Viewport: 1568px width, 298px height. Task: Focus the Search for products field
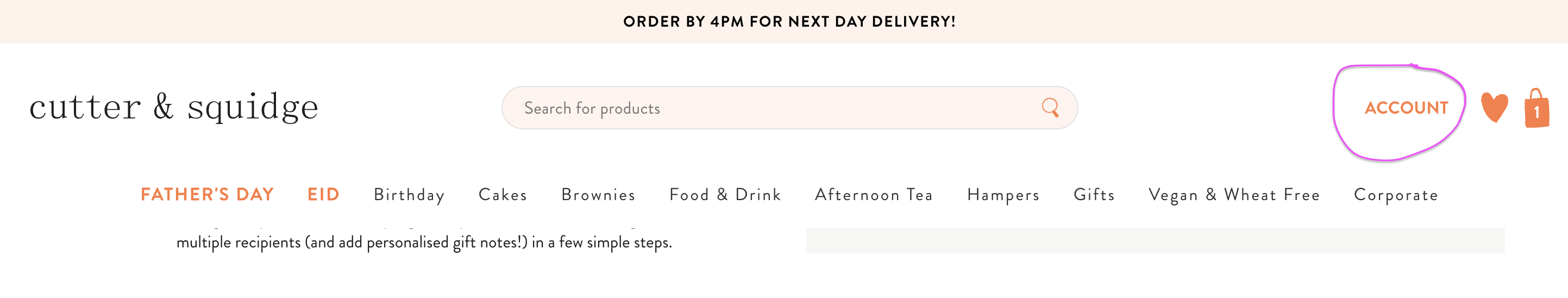(x=789, y=108)
